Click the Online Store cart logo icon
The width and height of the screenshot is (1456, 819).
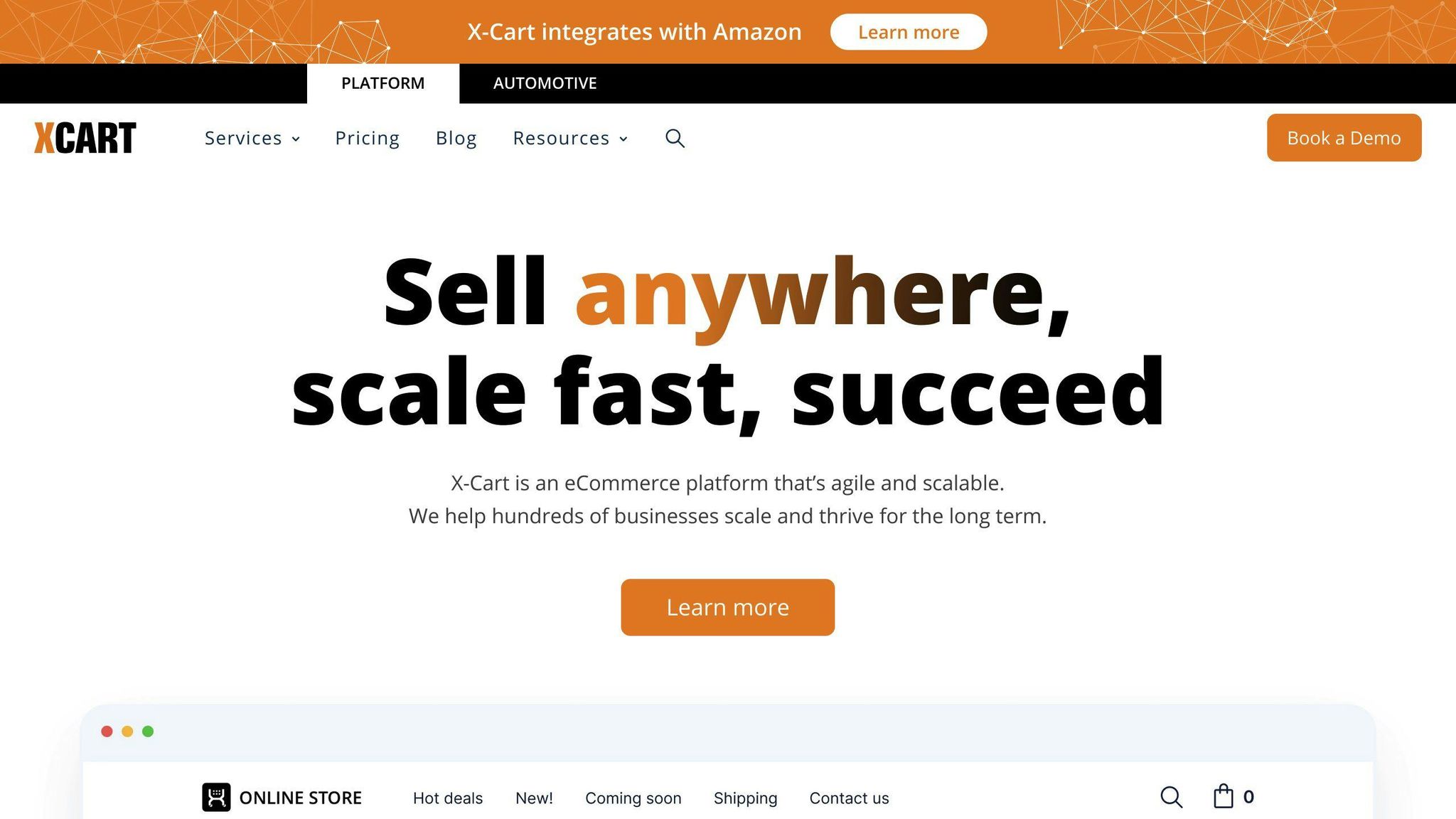coord(216,797)
